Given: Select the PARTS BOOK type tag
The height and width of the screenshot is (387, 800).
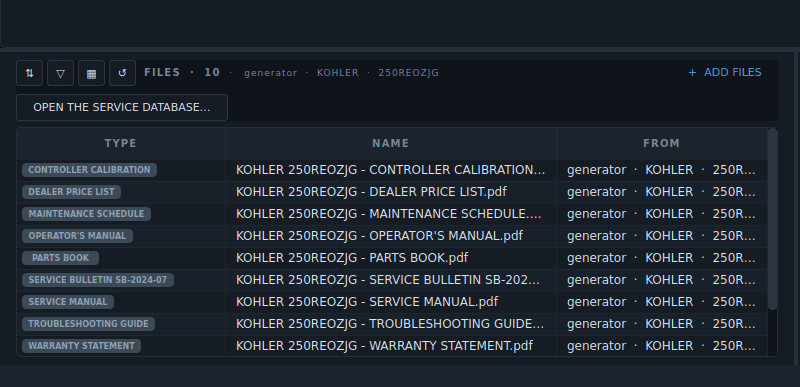Looking at the screenshot, I should tap(60, 257).
